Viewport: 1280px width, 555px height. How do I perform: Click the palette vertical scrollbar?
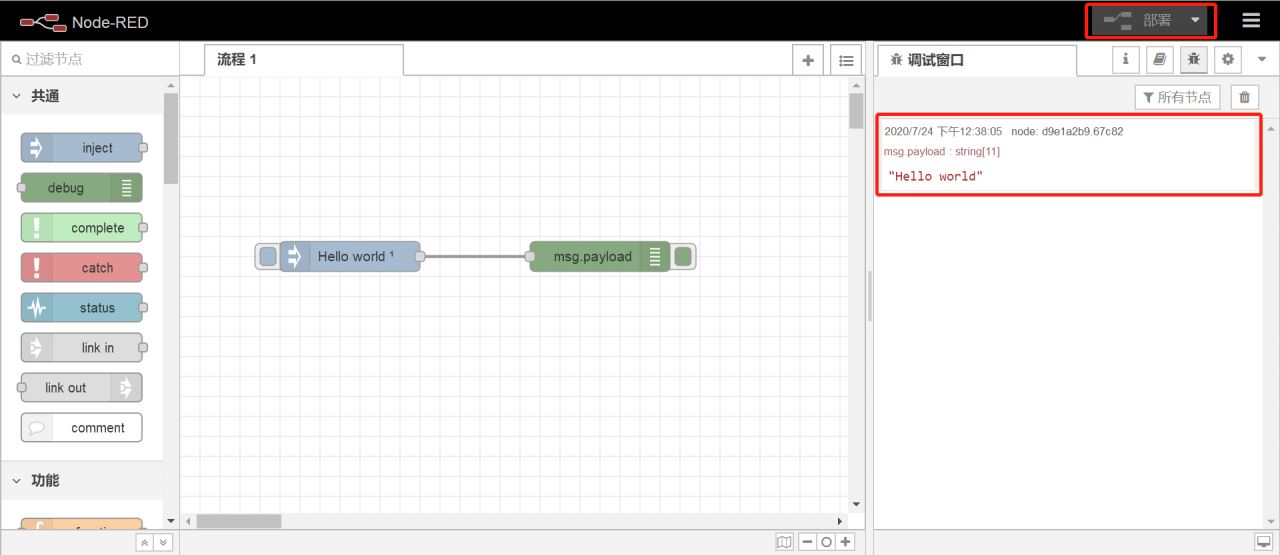170,139
